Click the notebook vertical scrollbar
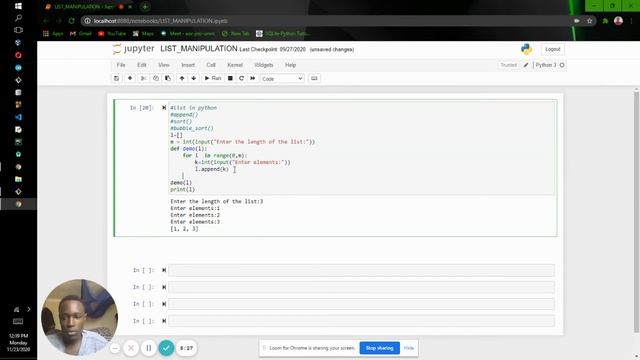 click(x=636, y=211)
